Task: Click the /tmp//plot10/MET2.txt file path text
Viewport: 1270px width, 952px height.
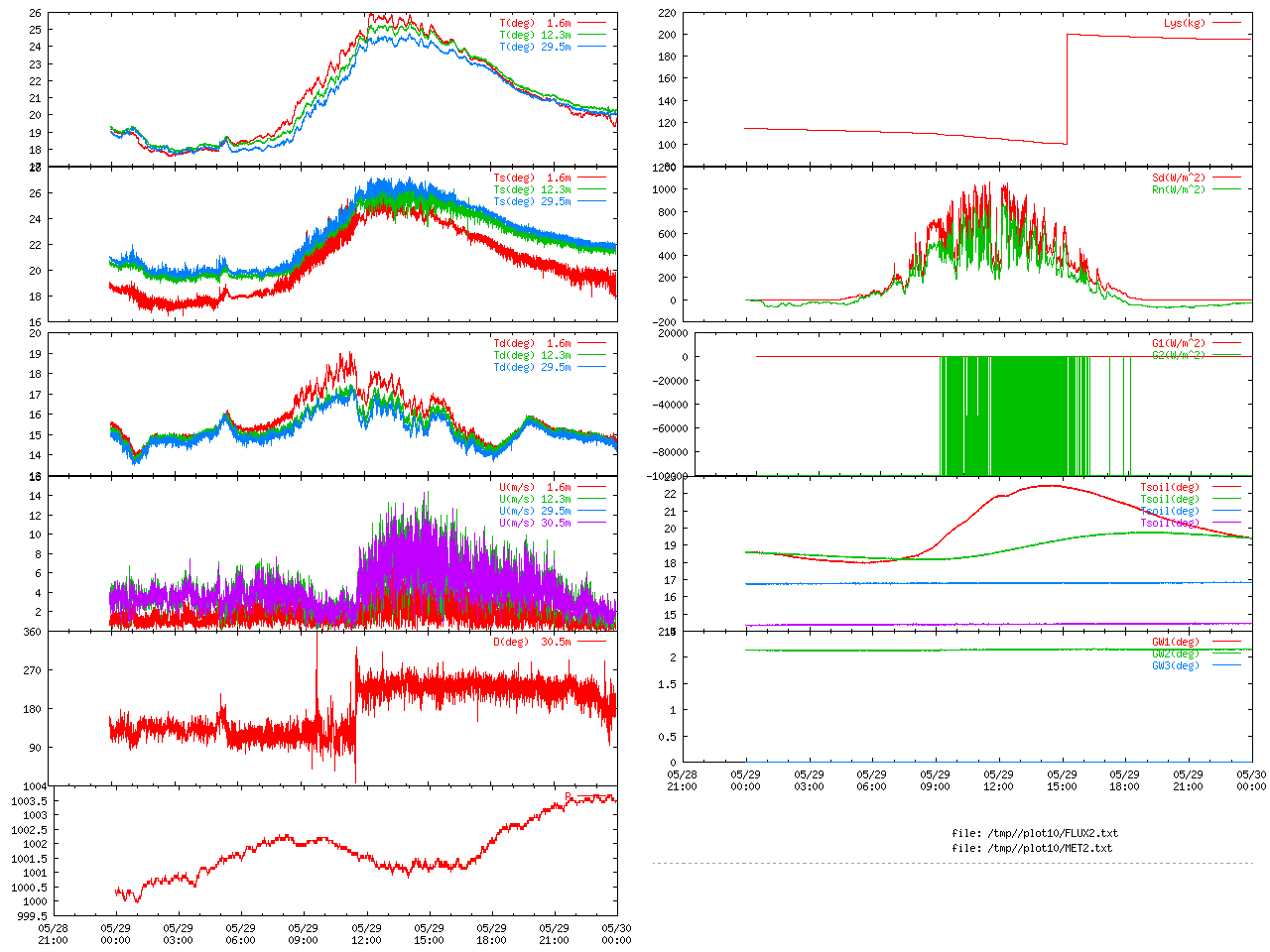Action: tap(1032, 848)
